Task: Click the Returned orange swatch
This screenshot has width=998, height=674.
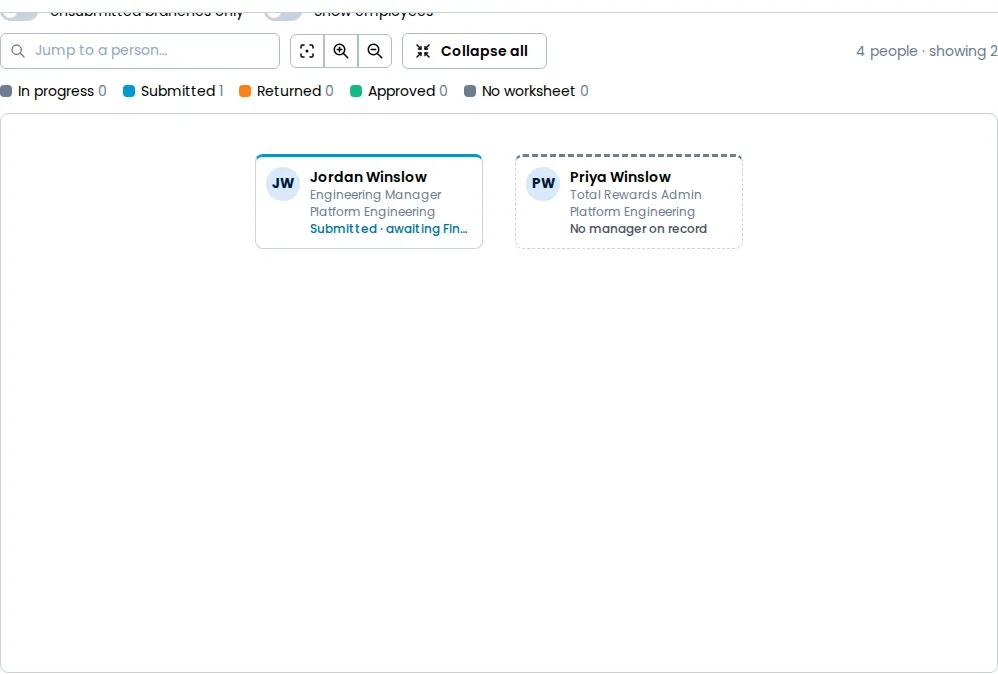Action: click(245, 91)
